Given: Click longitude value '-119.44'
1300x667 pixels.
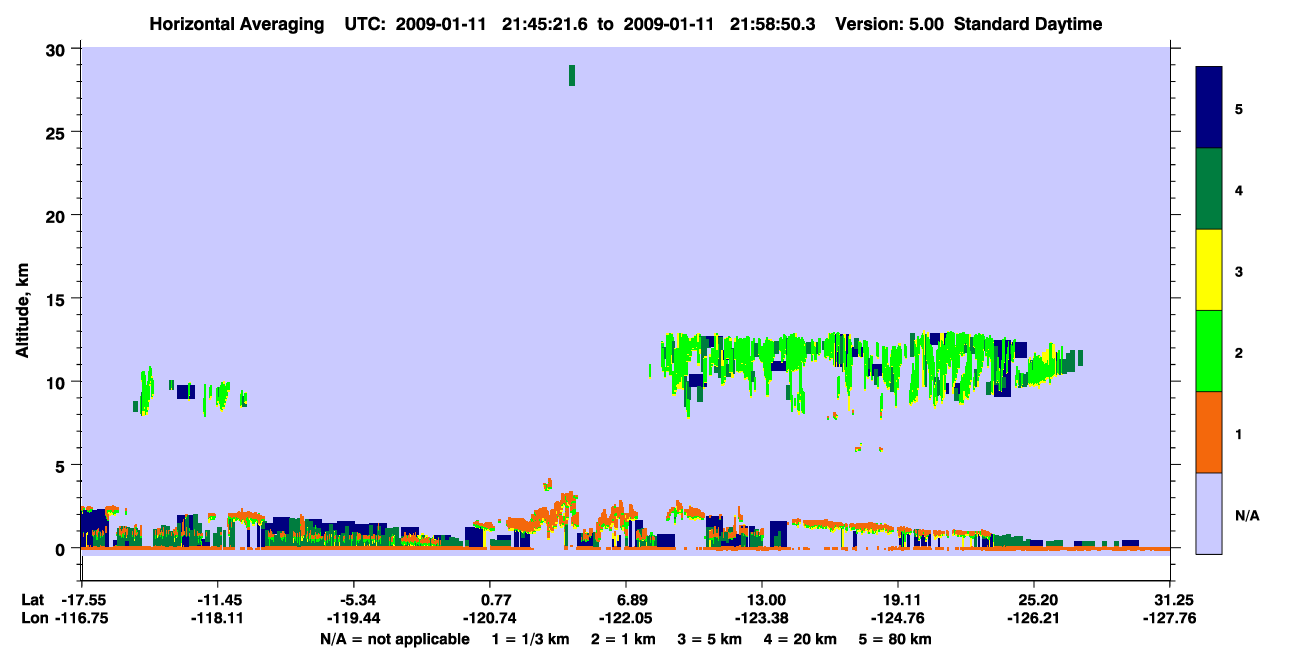Looking at the screenshot, I should coord(354,618).
